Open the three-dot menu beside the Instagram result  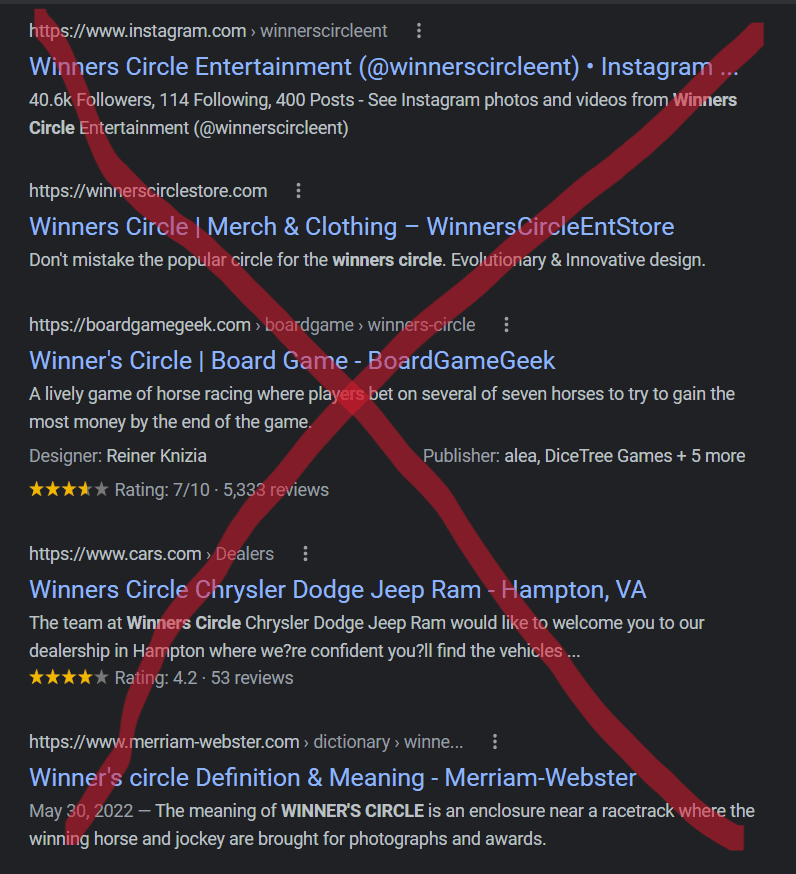coord(419,31)
